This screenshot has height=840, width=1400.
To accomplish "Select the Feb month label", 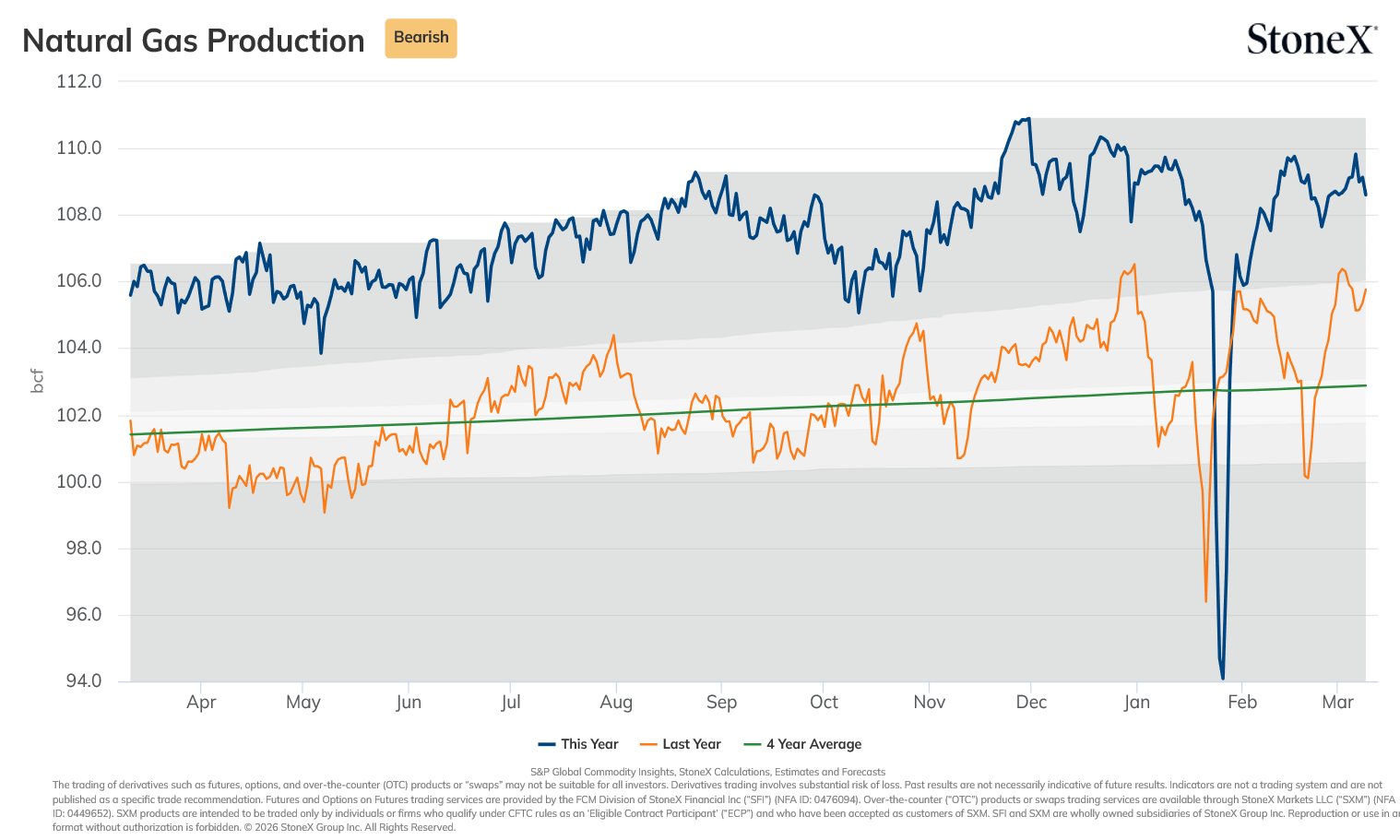I will [1241, 703].
